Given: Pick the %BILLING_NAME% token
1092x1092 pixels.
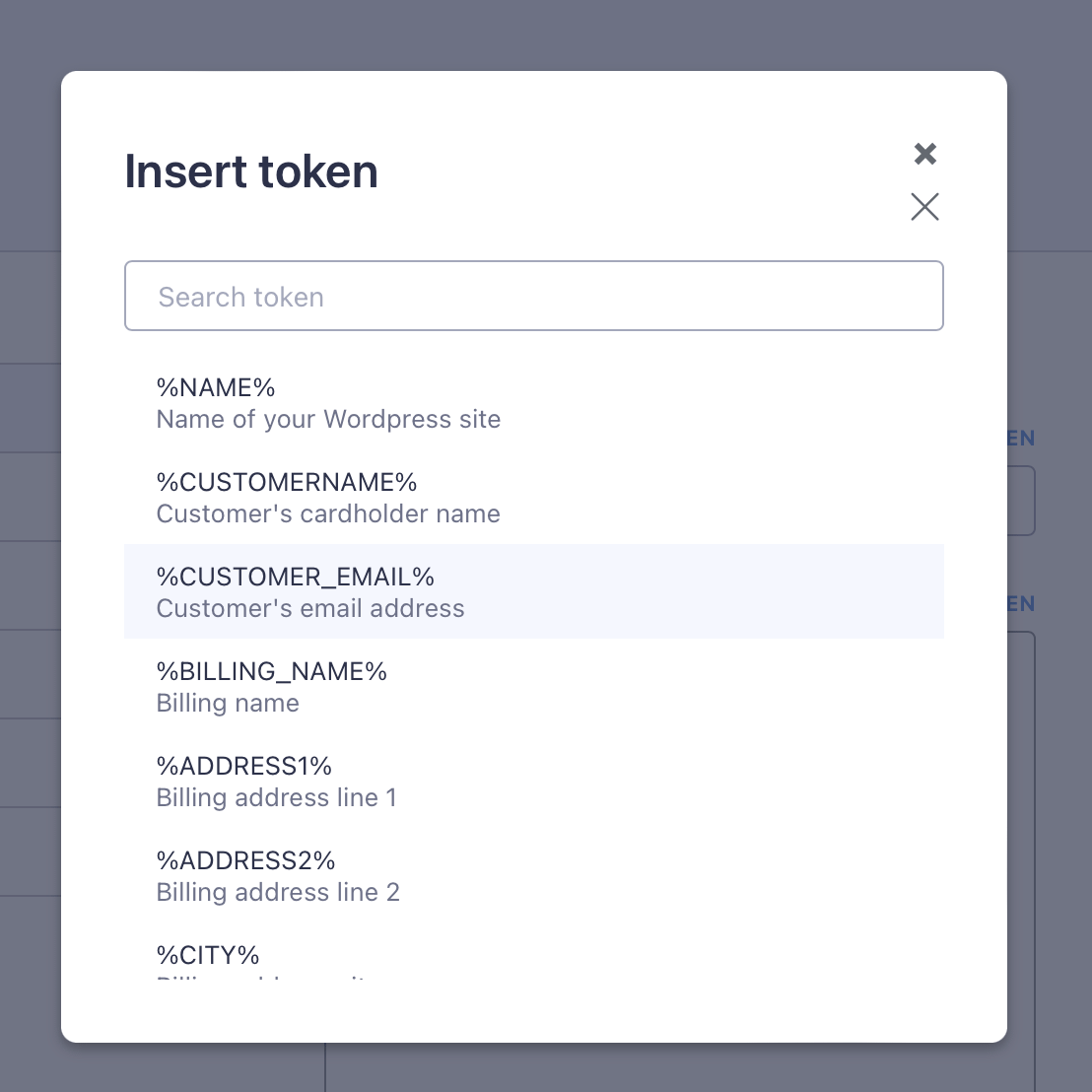Looking at the screenshot, I should (272, 671).
